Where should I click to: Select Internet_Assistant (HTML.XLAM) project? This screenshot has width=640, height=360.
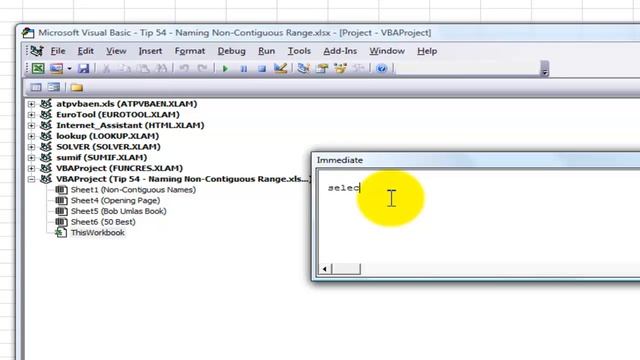[x=130, y=125]
